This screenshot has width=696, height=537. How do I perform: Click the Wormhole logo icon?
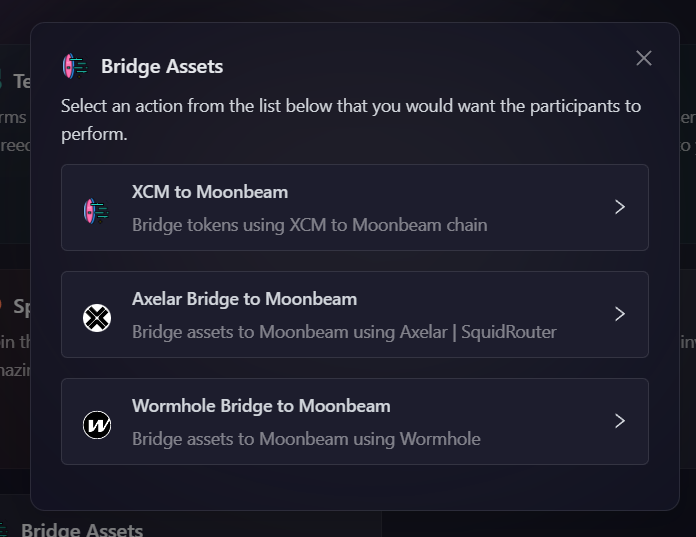pyautogui.click(x=97, y=425)
